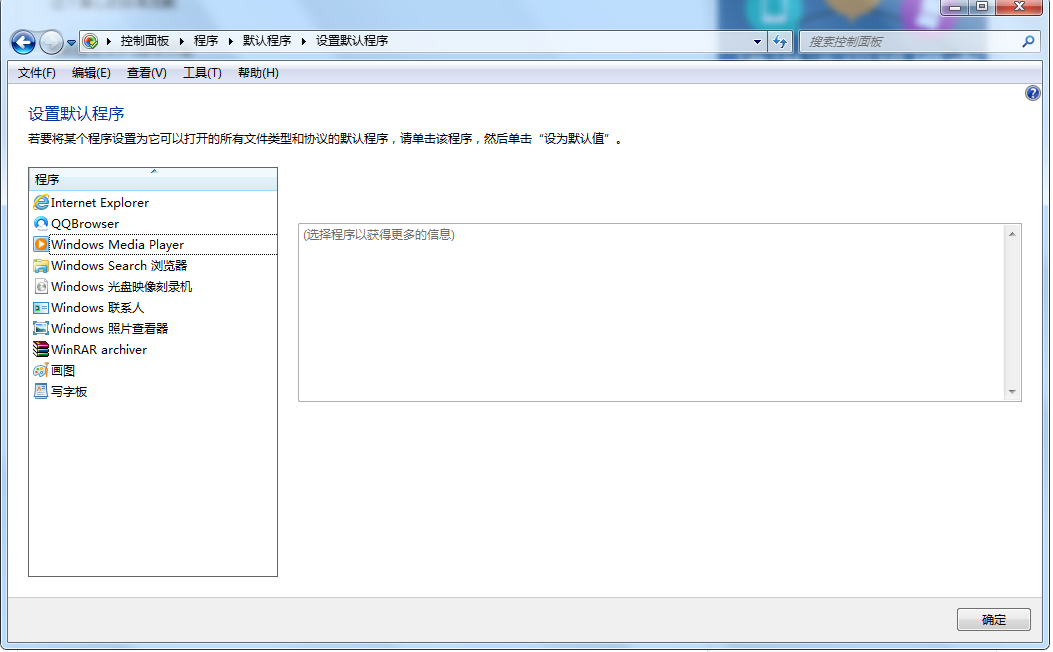The image size is (1053, 652).
Task: Open the 工具(T) menu
Action: (202, 73)
